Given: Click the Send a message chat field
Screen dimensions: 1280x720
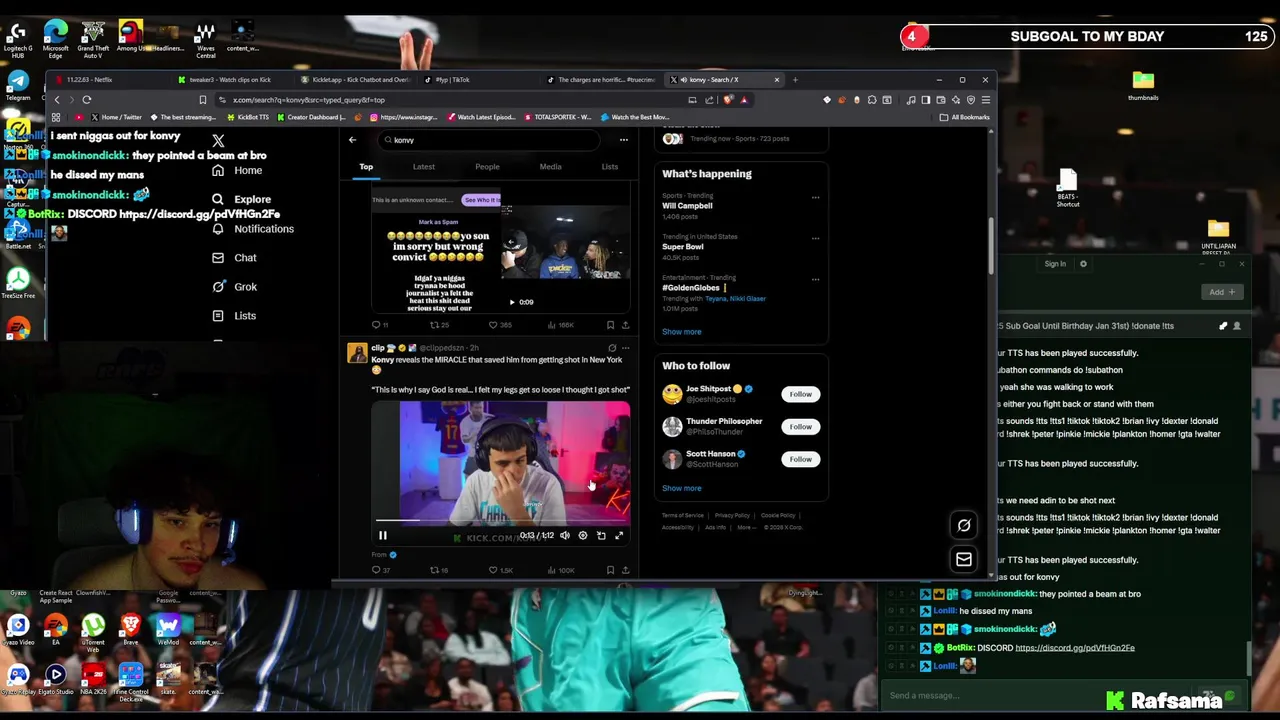Looking at the screenshot, I should (1040, 696).
